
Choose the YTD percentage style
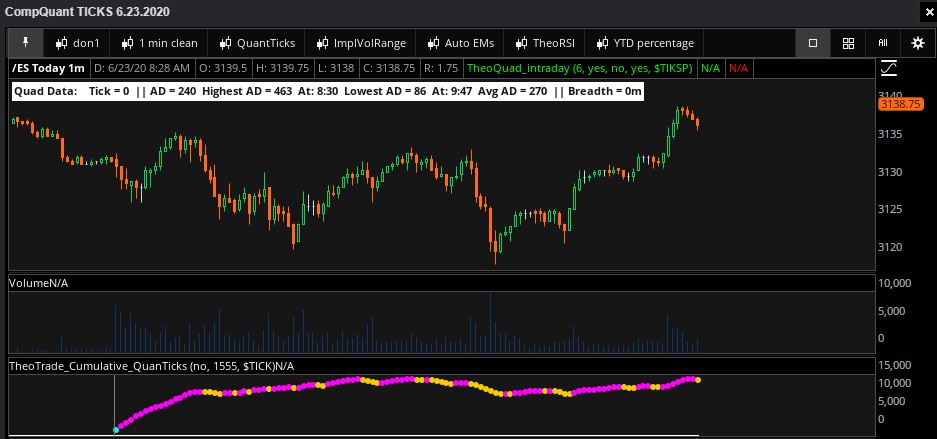644,43
